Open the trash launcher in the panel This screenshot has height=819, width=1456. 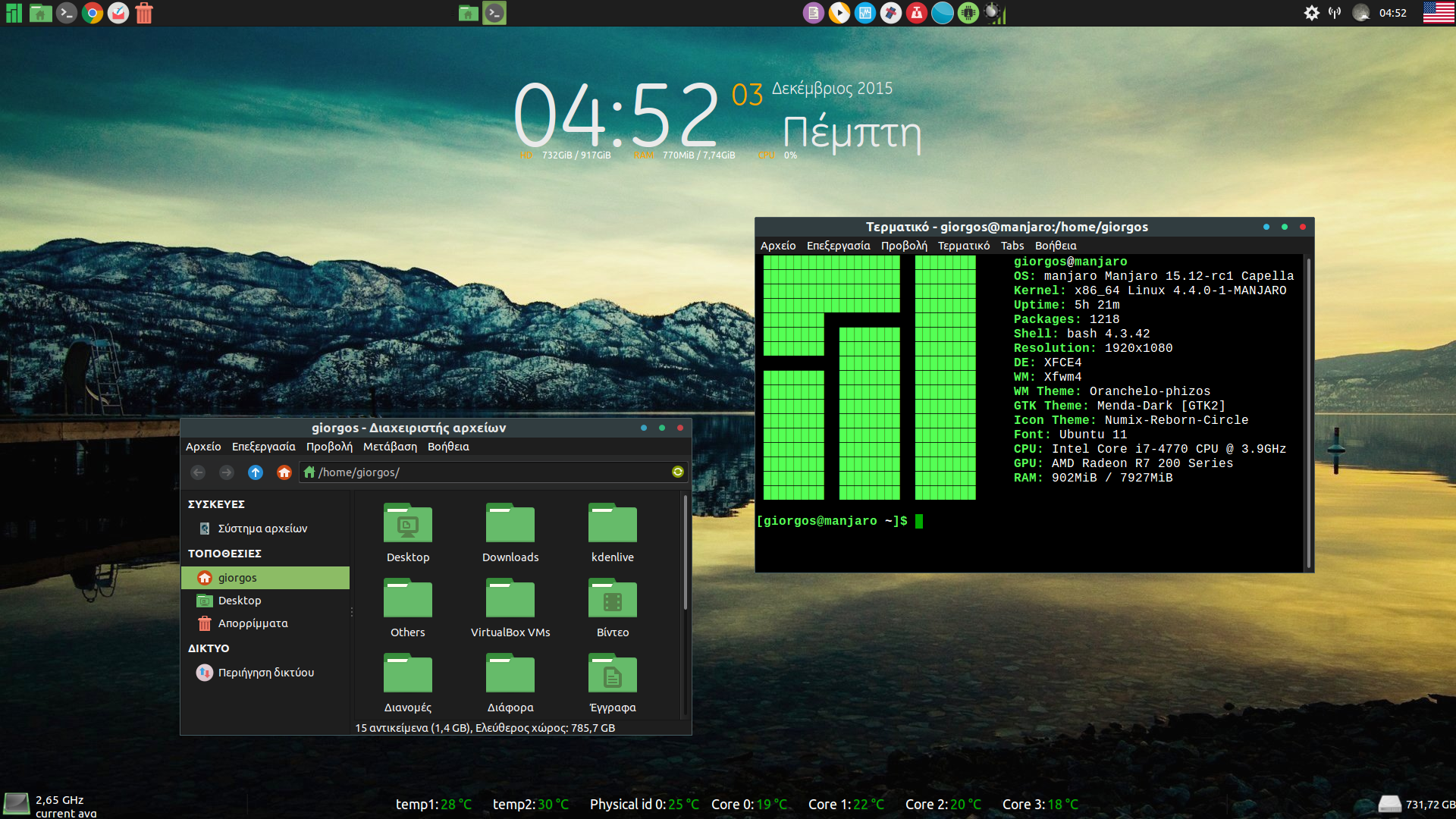[144, 13]
